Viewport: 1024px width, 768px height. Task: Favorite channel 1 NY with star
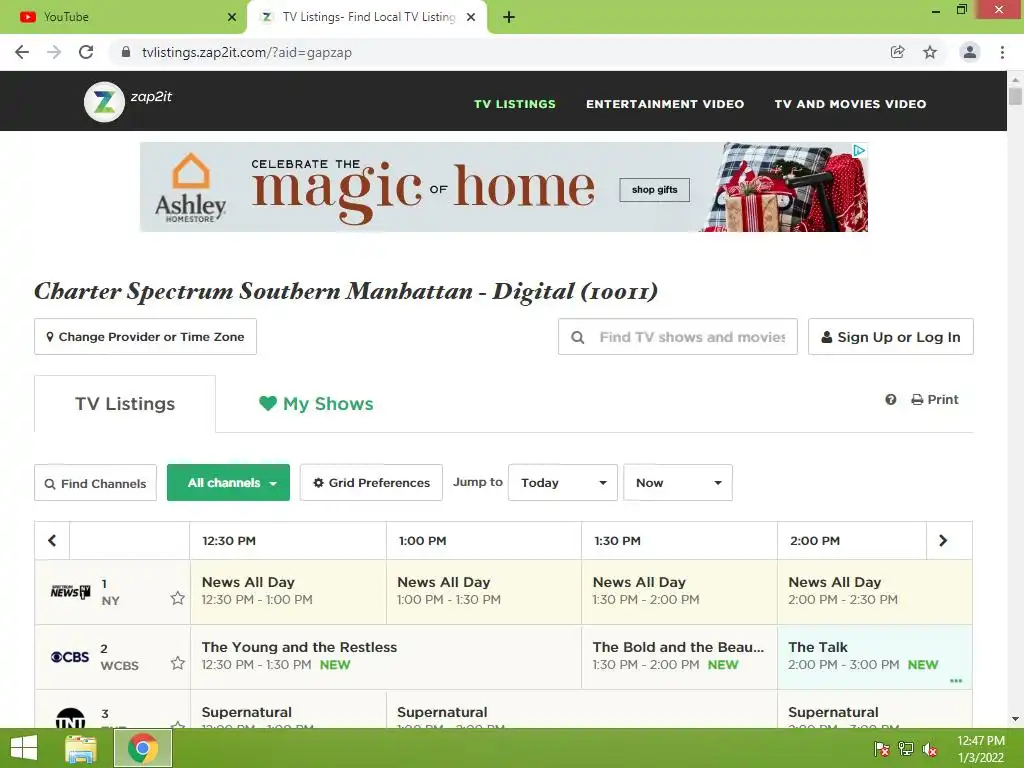178,598
